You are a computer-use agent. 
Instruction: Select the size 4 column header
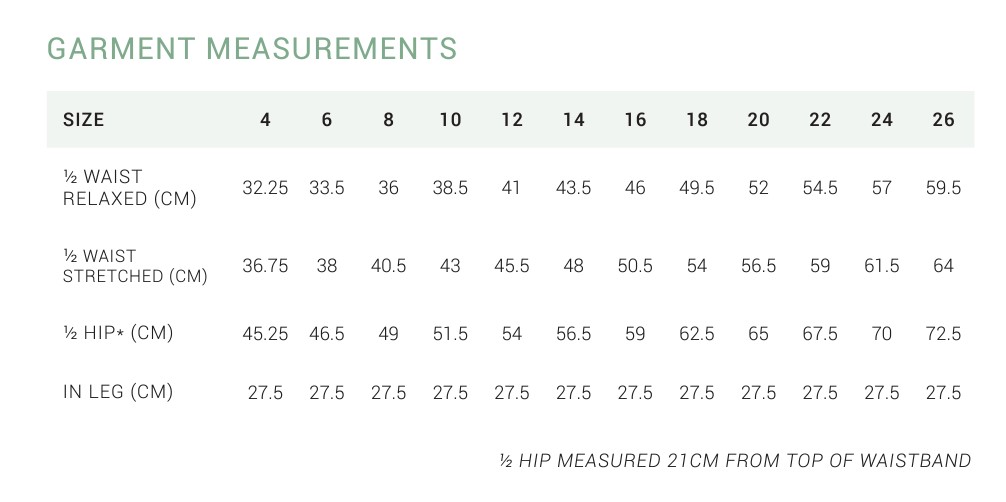pos(265,120)
